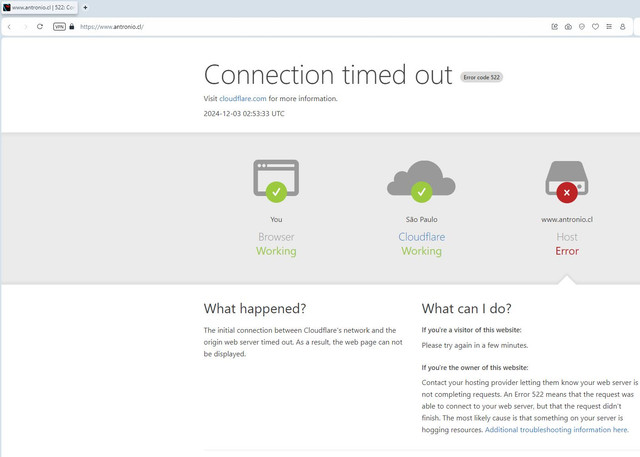Click the gray Host label

pyautogui.click(x=567, y=237)
